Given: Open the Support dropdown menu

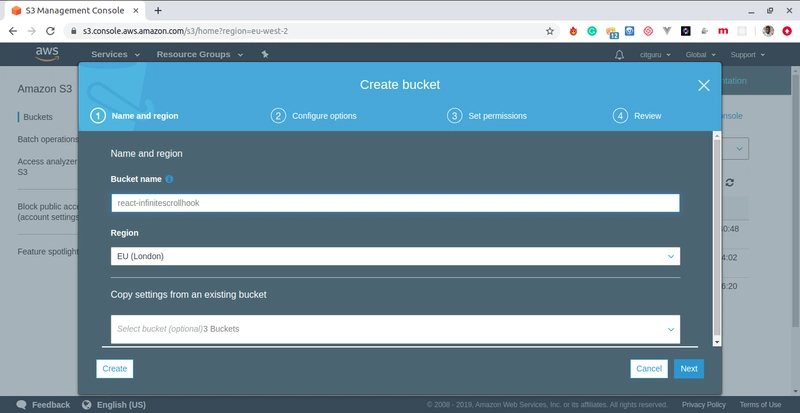Looking at the screenshot, I should click(747, 55).
